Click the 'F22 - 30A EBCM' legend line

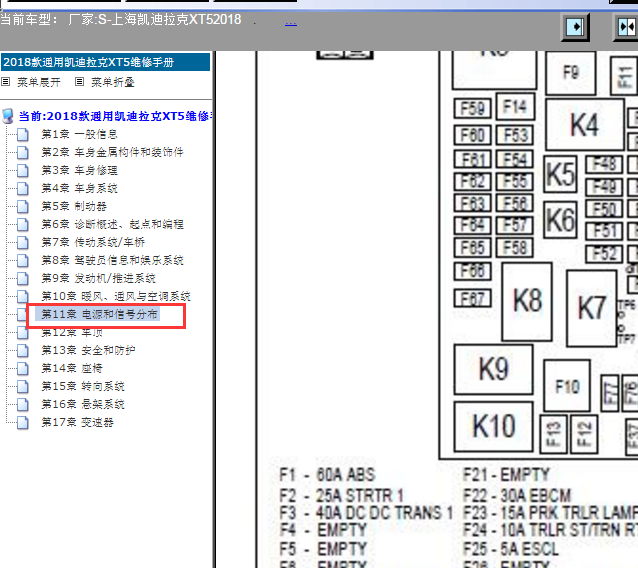517,495
